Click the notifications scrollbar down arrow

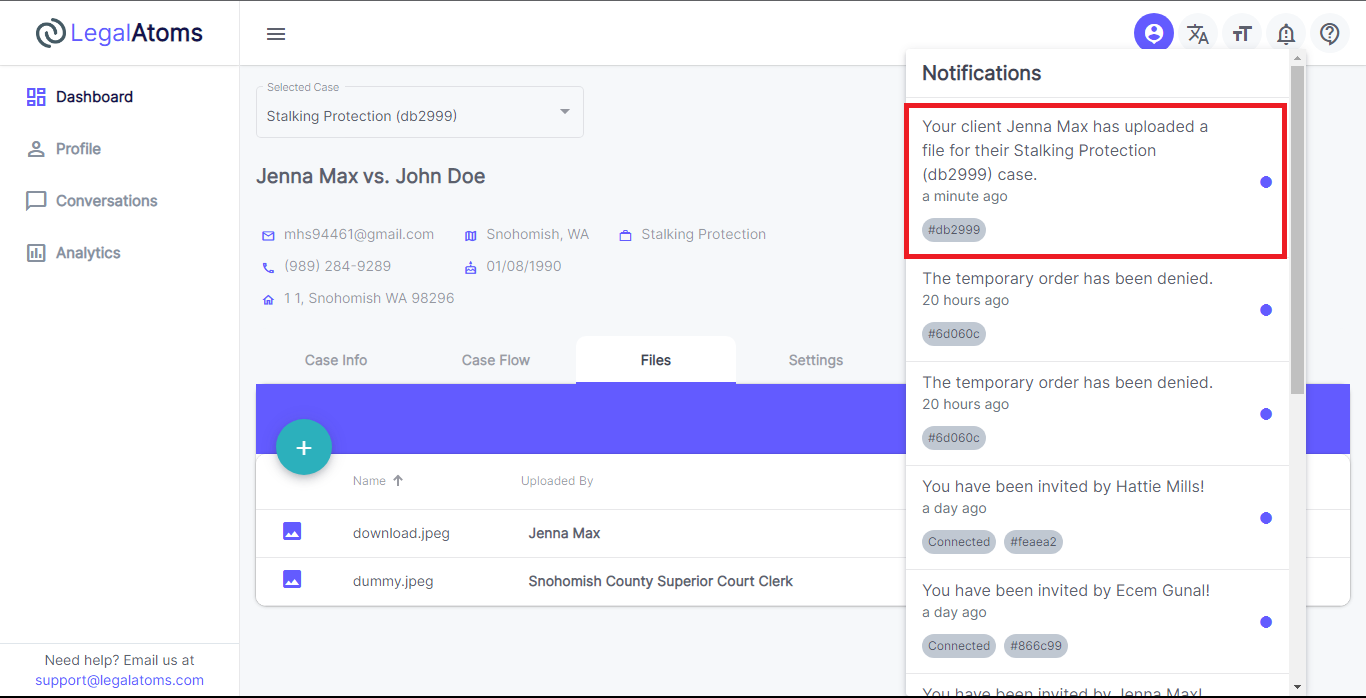[x=1297, y=687]
